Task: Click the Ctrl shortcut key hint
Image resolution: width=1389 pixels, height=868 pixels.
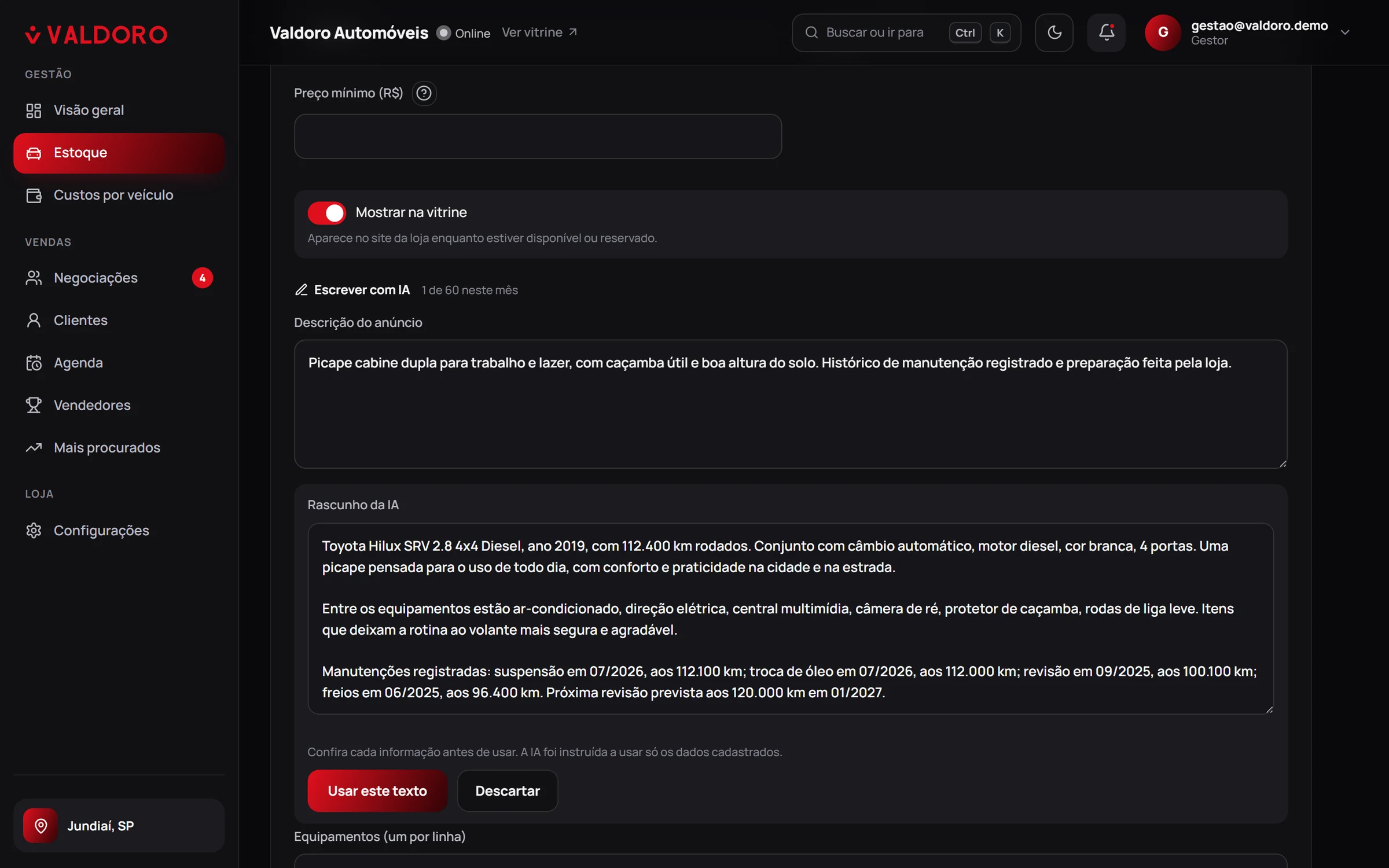Action: point(965,33)
